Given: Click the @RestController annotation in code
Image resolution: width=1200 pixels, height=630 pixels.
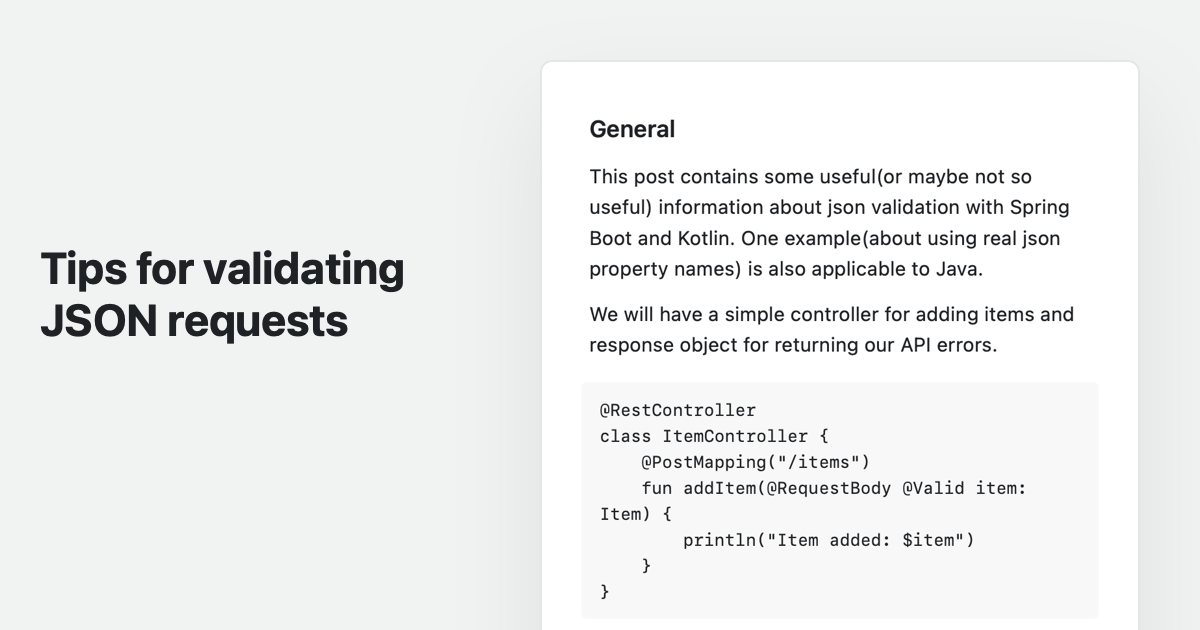Looking at the screenshot, I should click(x=678, y=410).
